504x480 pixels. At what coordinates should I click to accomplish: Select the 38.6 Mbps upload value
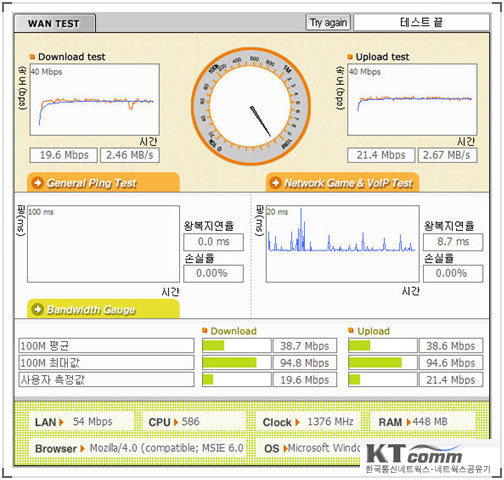(x=451, y=346)
